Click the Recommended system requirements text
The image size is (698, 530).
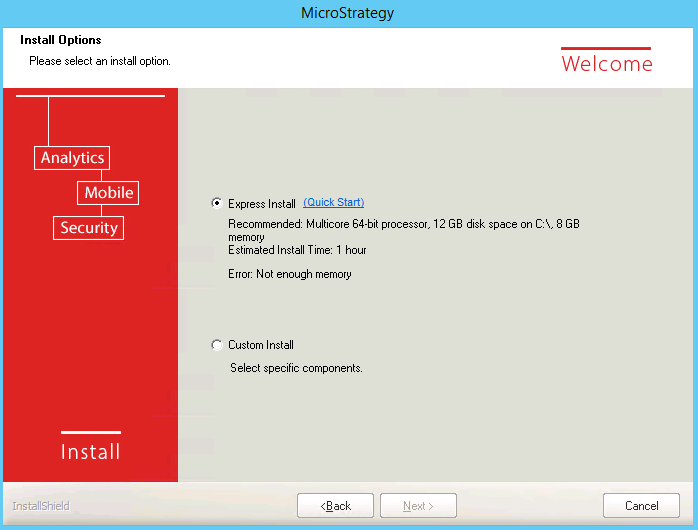coord(403,225)
